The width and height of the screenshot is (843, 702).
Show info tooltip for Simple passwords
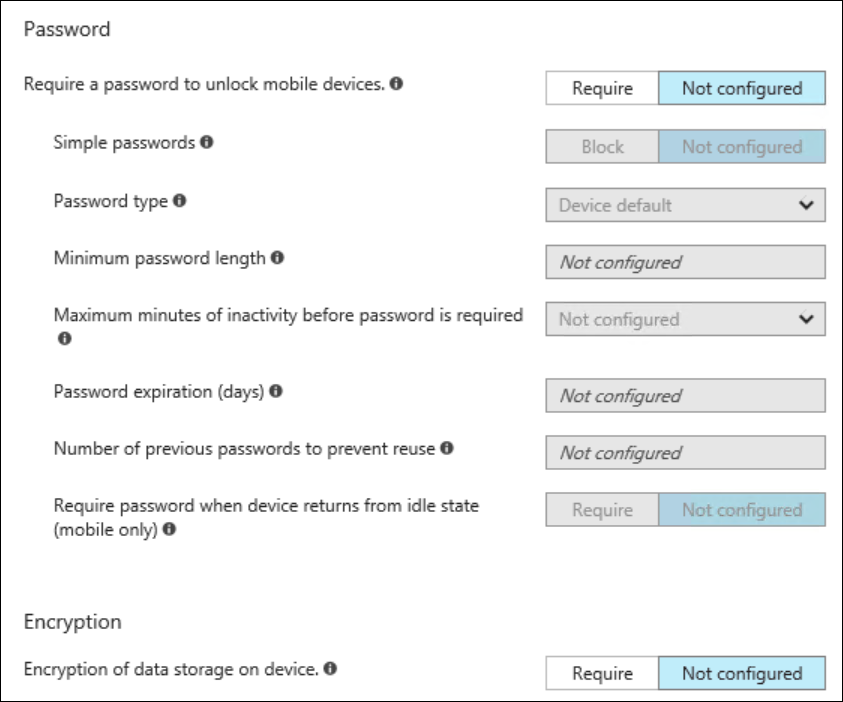pyautogui.click(x=207, y=142)
